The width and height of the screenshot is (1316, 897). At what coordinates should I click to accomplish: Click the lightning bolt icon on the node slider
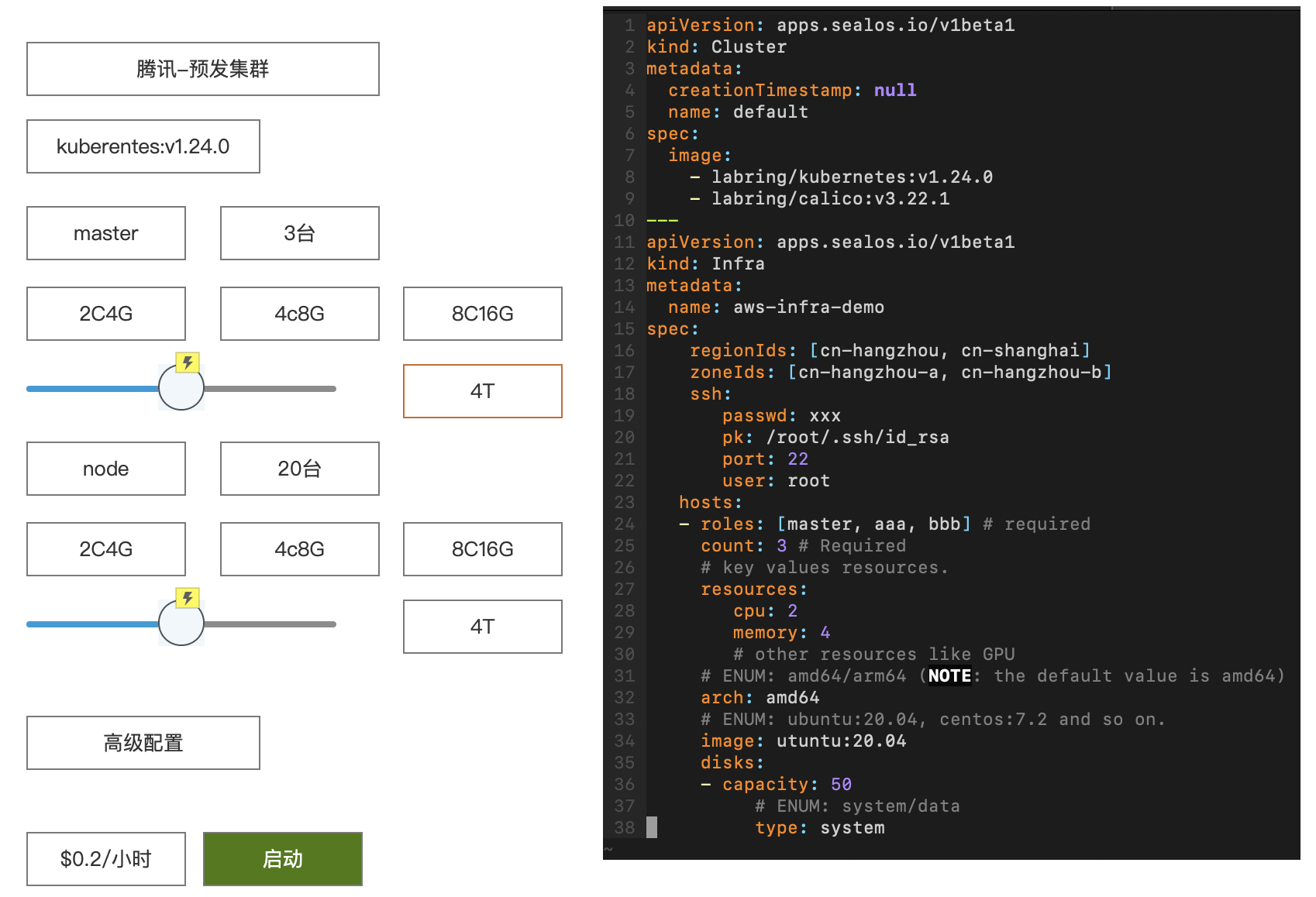[186, 596]
